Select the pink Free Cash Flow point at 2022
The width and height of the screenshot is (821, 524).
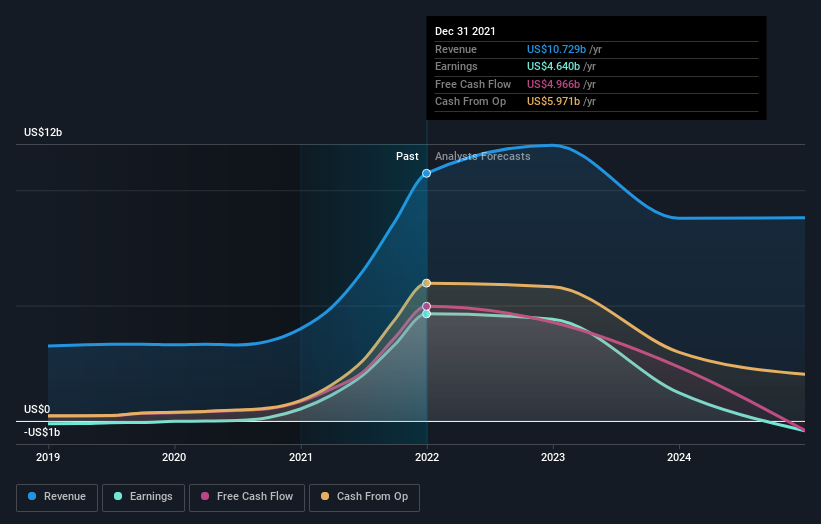(x=427, y=306)
